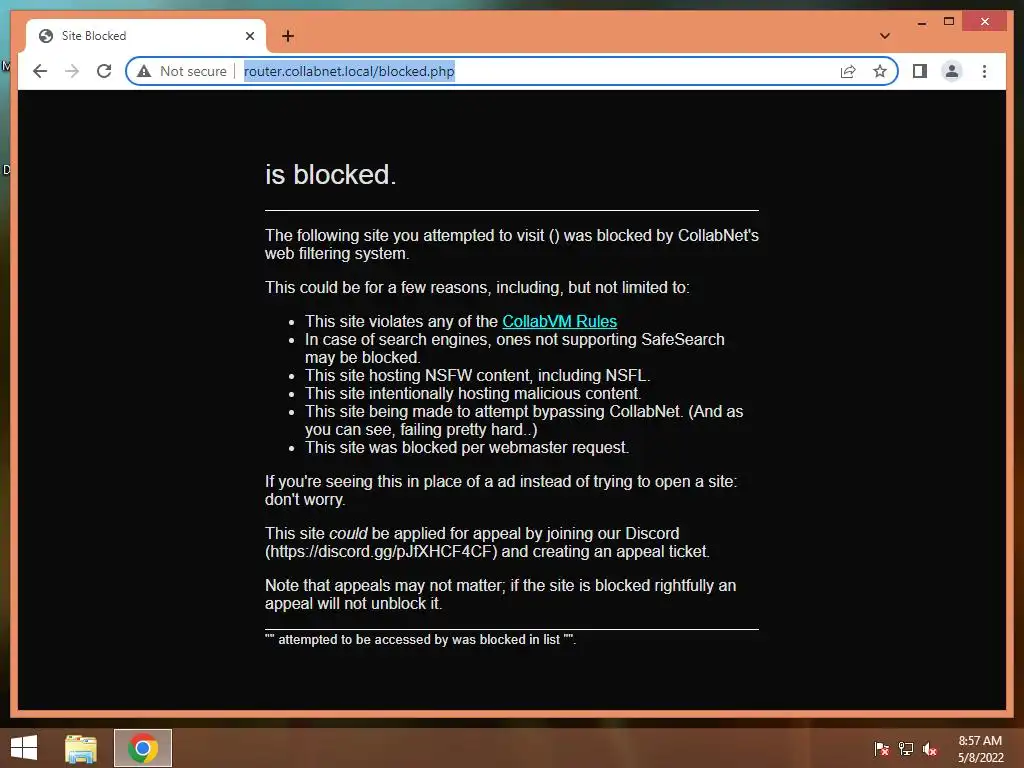Close the Site Blocked tab
The width and height of the screenshot is (1024, 768).
coord(249,36)
